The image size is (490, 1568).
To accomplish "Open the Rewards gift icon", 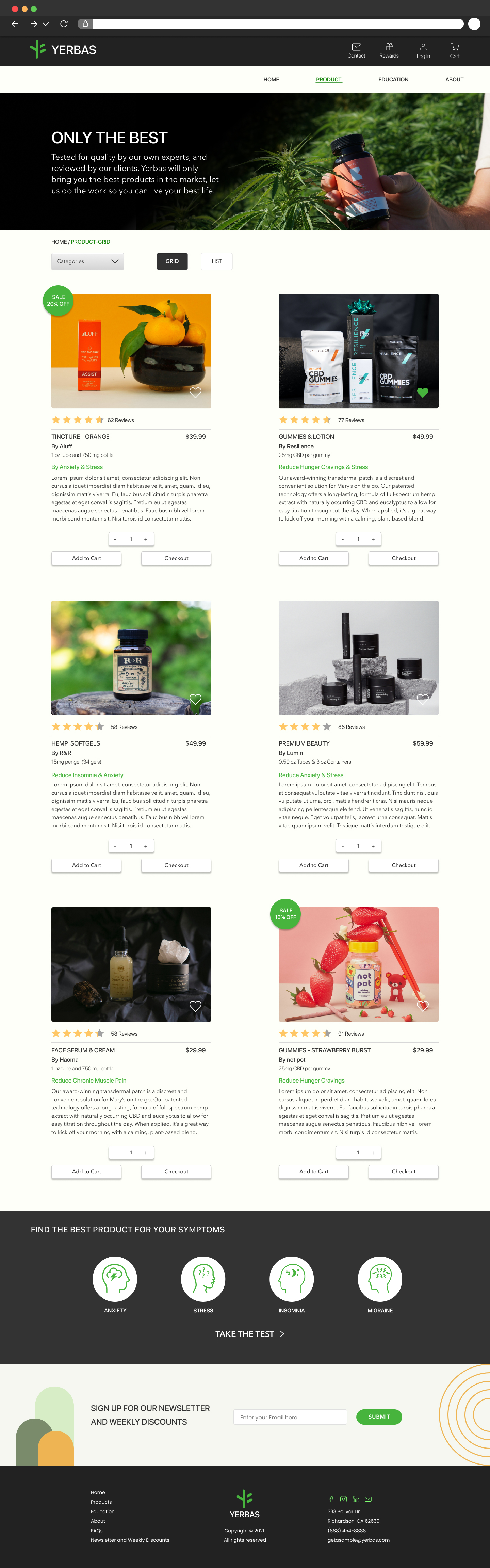I will pyautogui.click(x=389, y=47).
